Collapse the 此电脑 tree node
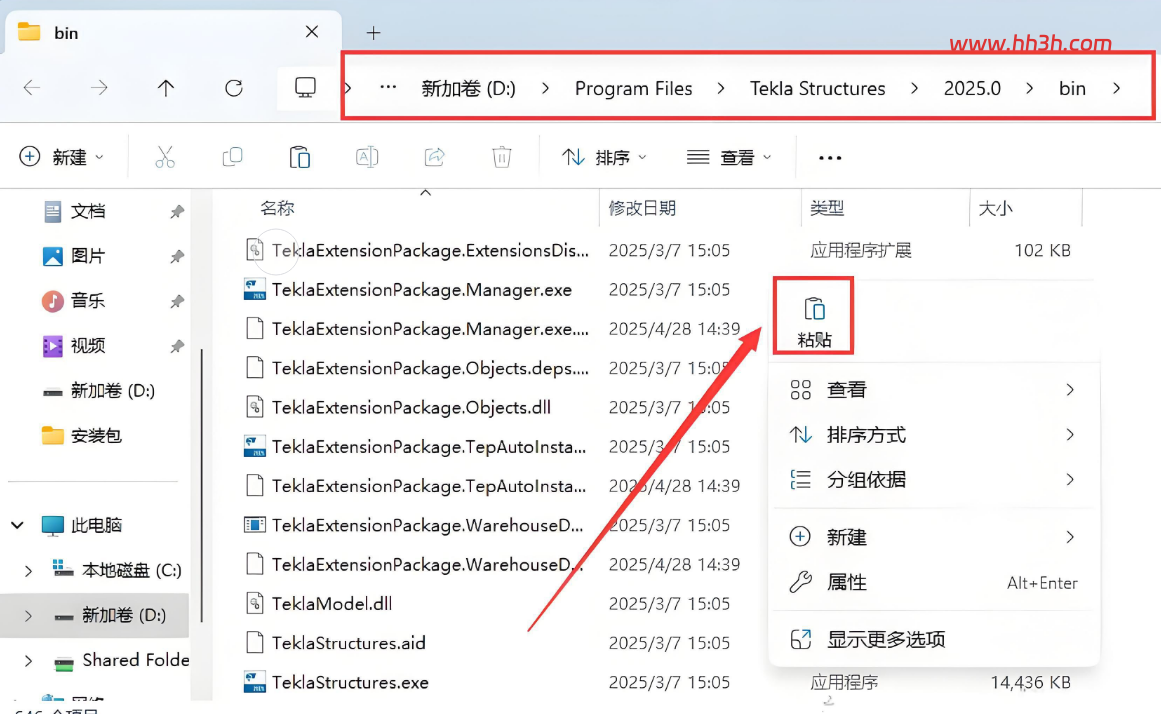 coord(18,525)
